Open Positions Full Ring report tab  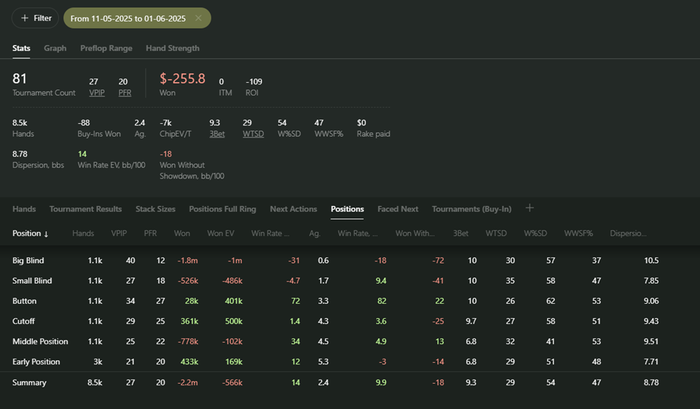(x=221, y=209)
